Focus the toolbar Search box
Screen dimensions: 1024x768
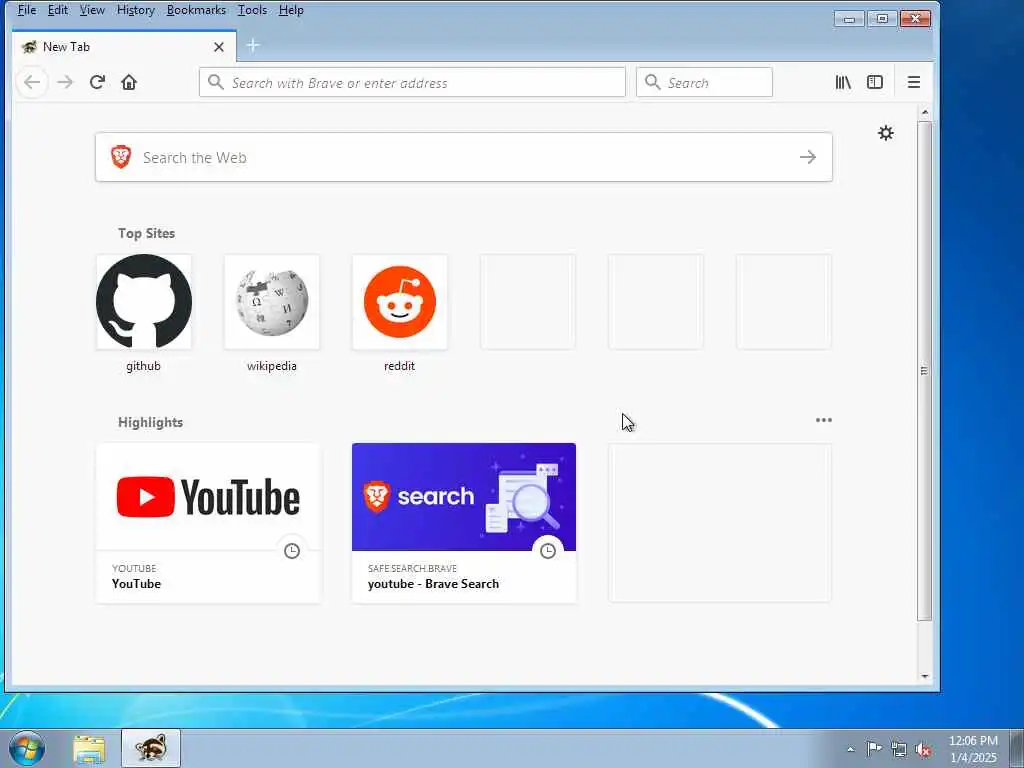click(704, 82)
